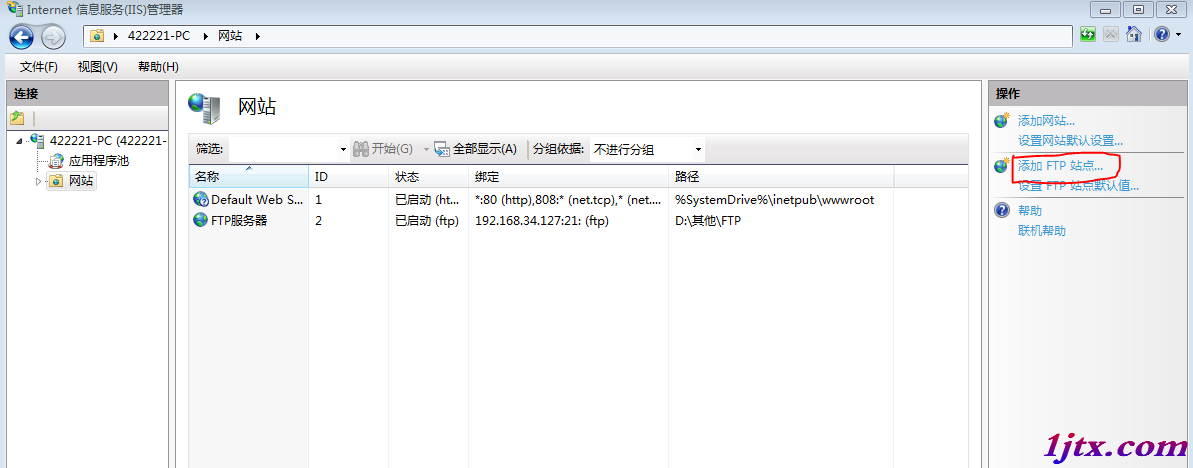
Task: Click the grayed Forward arrow button
Action: pos(53,37)
